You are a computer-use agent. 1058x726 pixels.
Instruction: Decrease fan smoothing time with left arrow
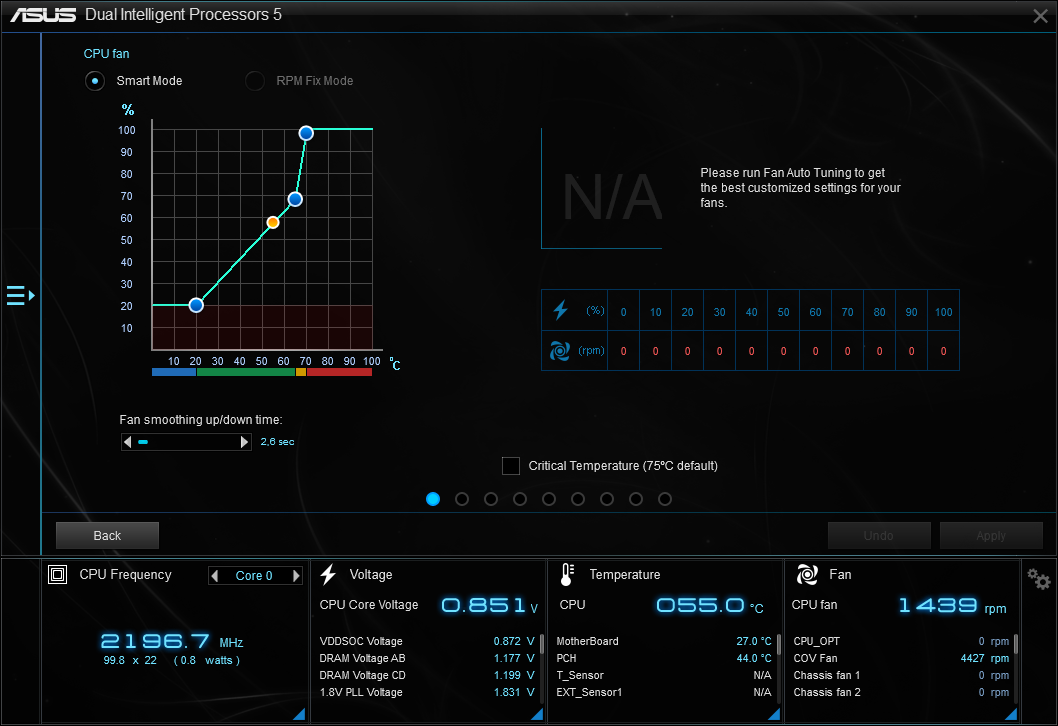[128, 442]
